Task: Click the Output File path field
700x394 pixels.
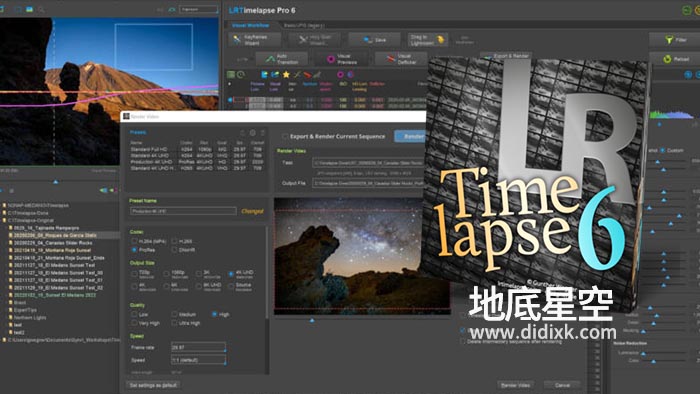Action: pyautogui.click(x=369, y=183)
